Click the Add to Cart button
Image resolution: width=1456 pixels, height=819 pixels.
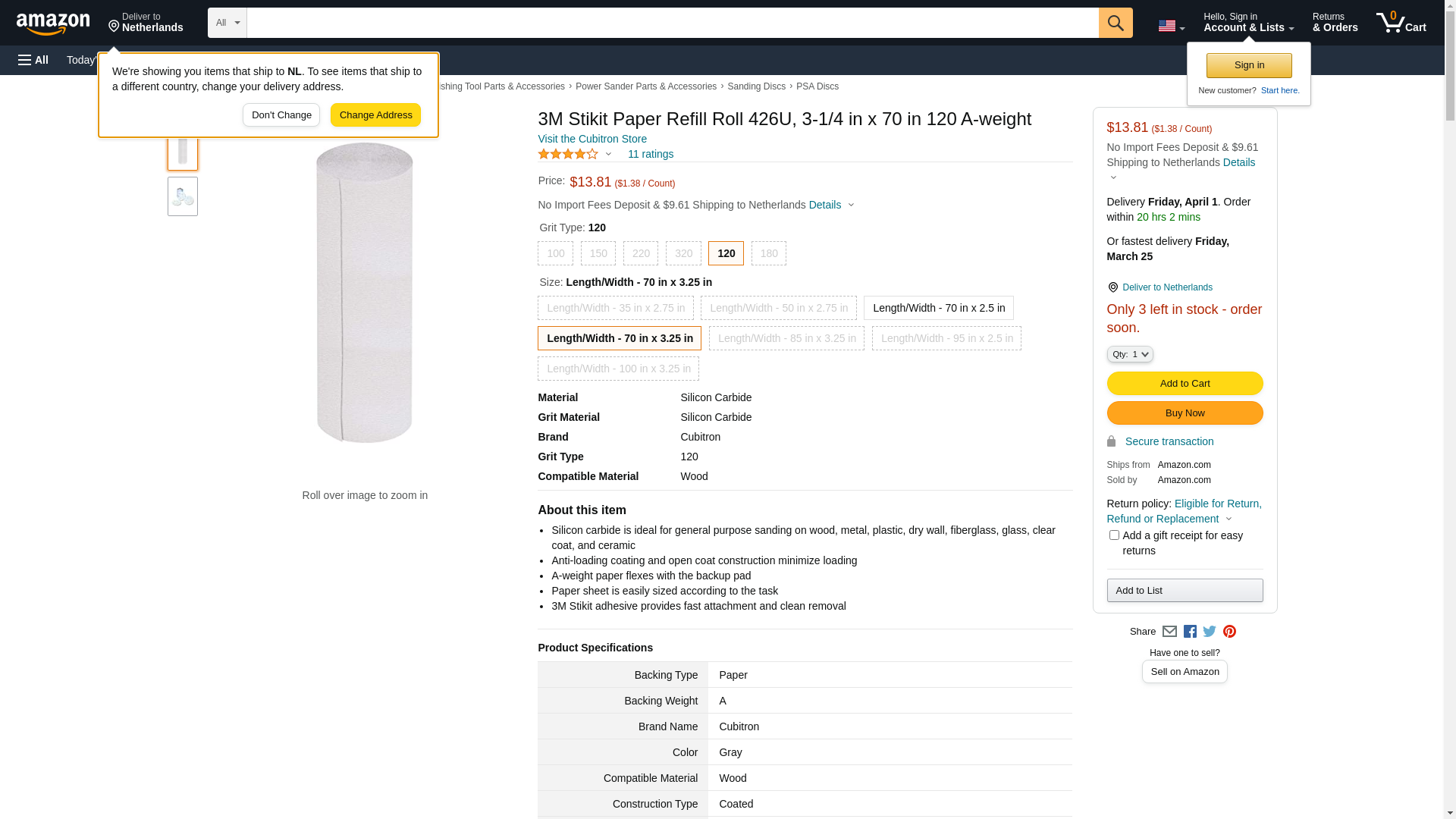tap(1185, 383)
